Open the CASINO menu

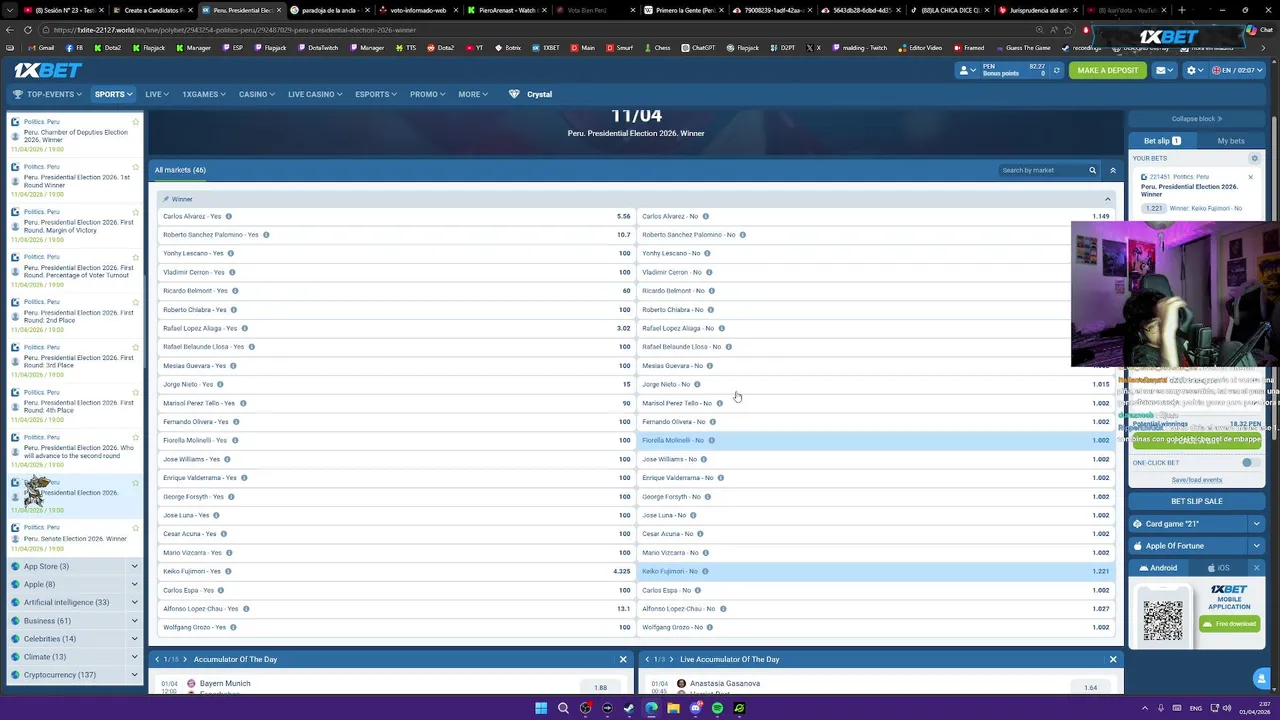pyautogui.click(x=256, y=94)
